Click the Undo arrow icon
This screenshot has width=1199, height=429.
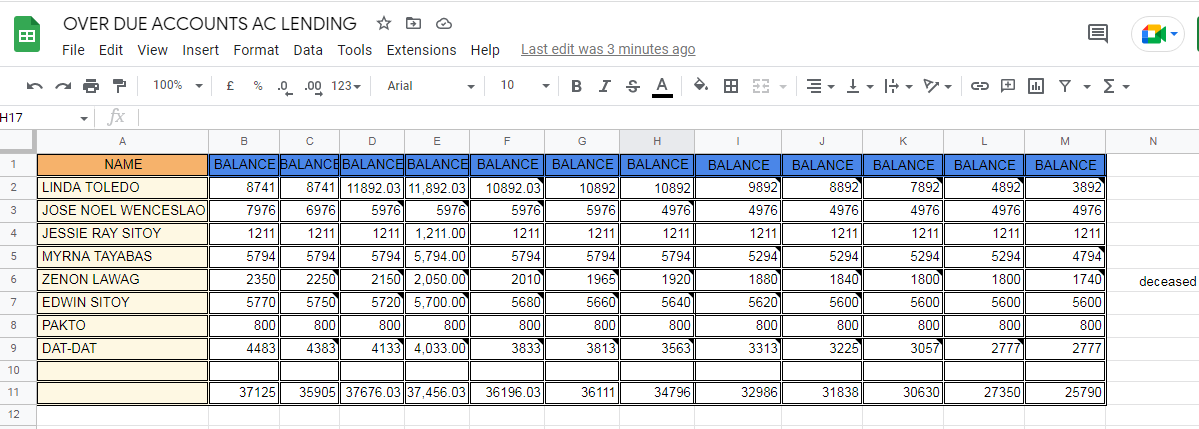(34, 86)
